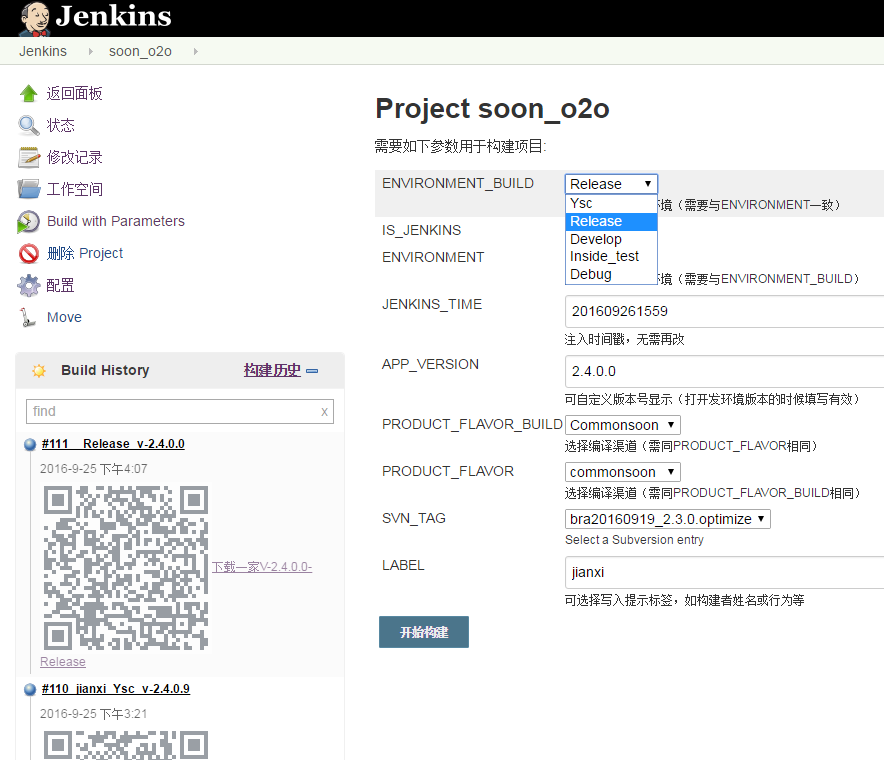This screenshot has height=760, width=884.
Task: Open the PRODUCT_FLAVOR_BUILD Commonsoon dropdown
Action: pyautogui.click(x=622, y=425)
